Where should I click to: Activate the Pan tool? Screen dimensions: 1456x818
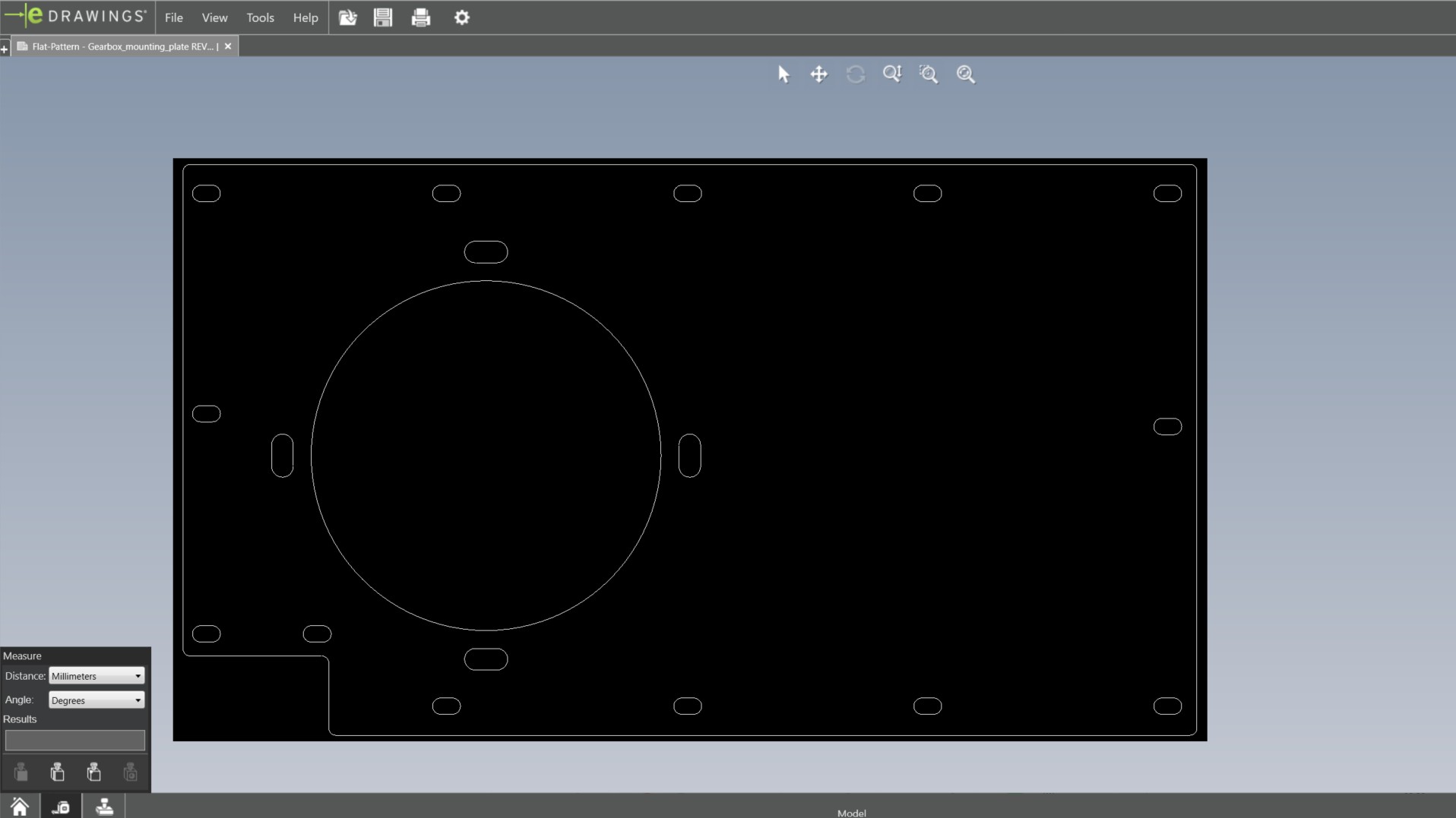click(818, 74)
